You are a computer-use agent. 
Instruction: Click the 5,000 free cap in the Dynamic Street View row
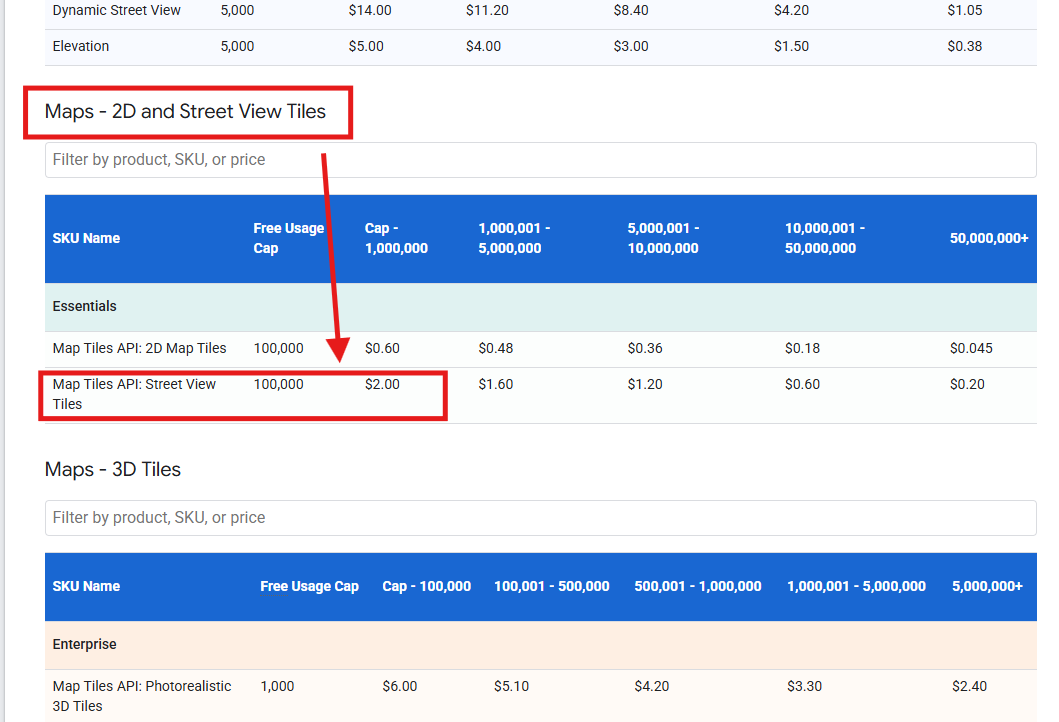click(237, 11)
